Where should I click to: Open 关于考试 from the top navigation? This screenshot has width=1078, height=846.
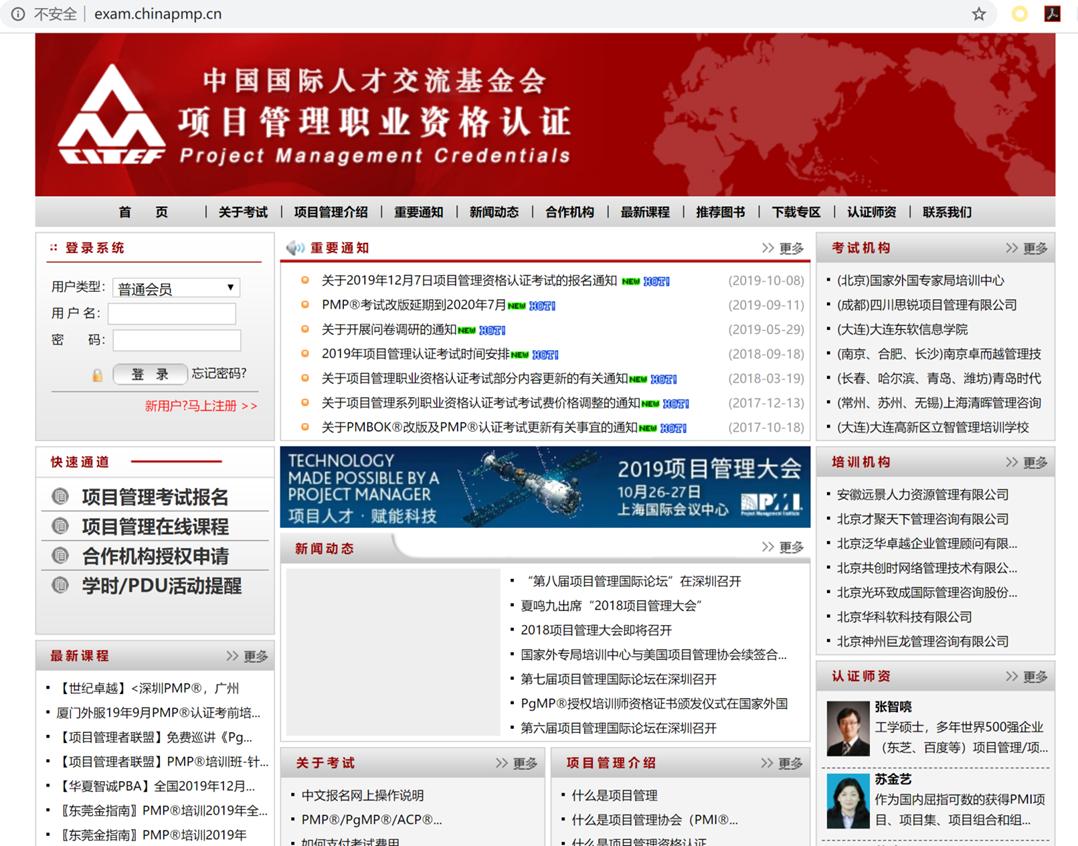243,212
